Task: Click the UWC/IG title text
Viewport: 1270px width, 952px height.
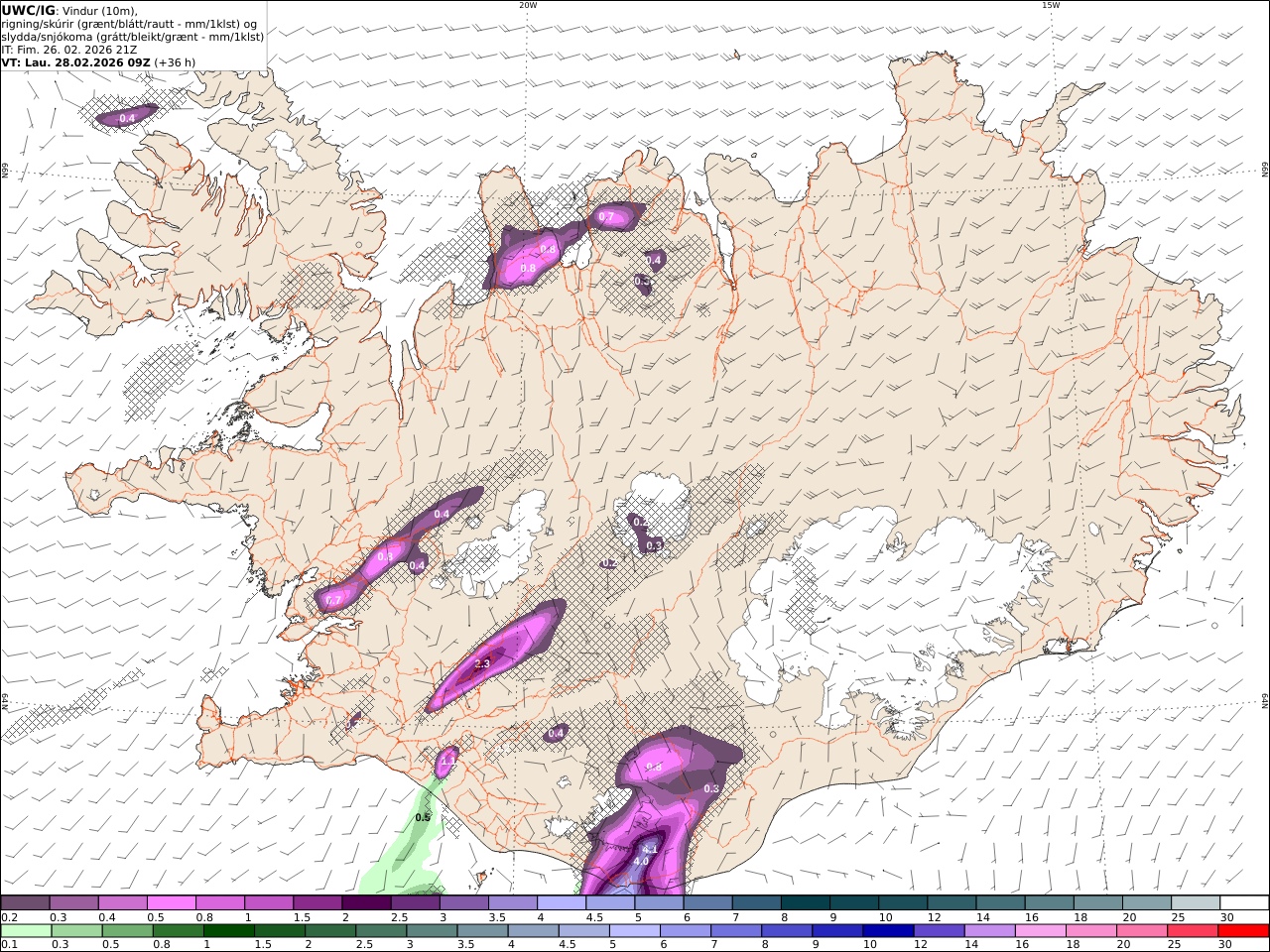Action: [29, 11]
